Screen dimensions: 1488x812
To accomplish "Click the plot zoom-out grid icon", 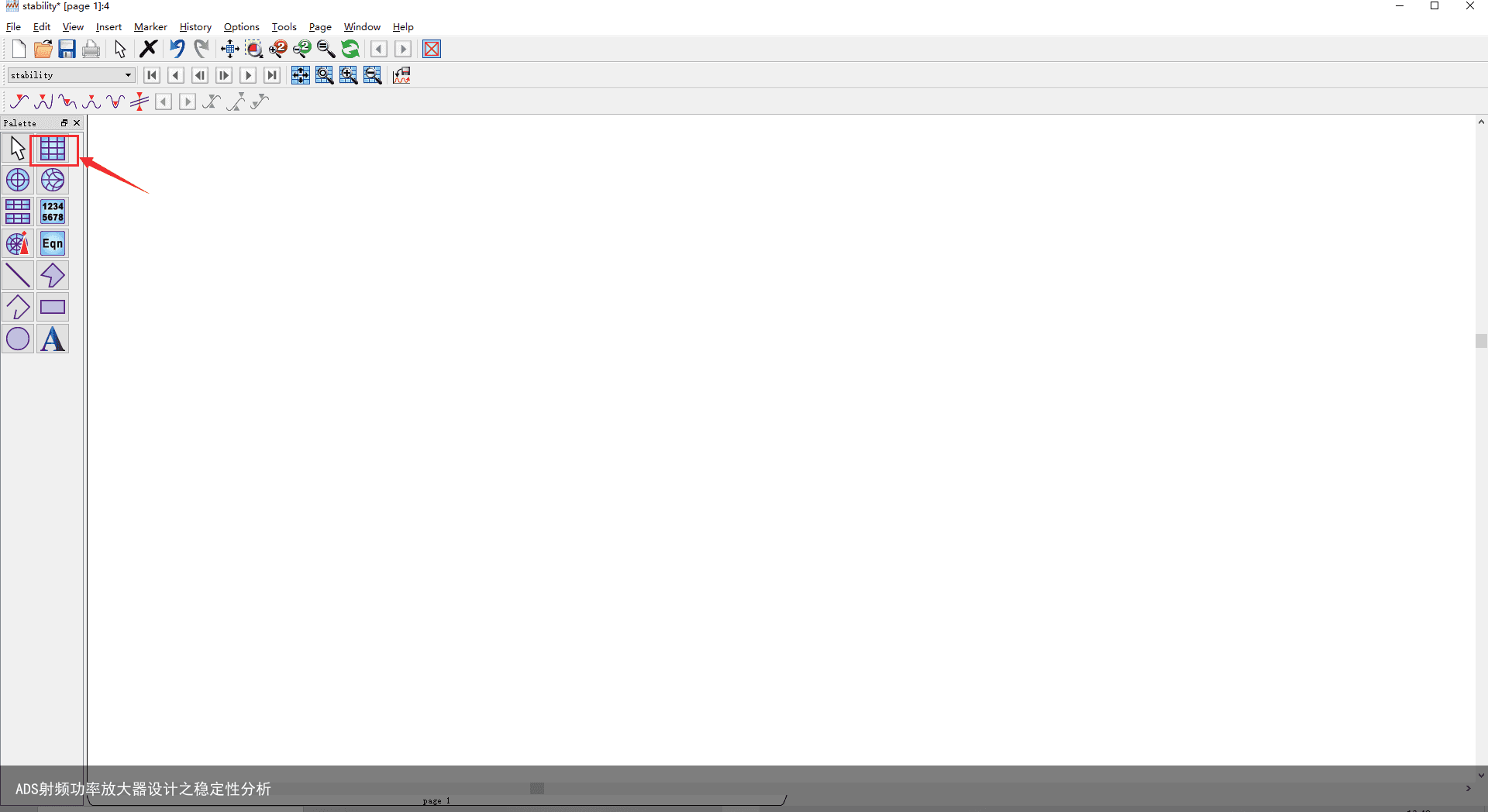I will (x=372, y=75).
